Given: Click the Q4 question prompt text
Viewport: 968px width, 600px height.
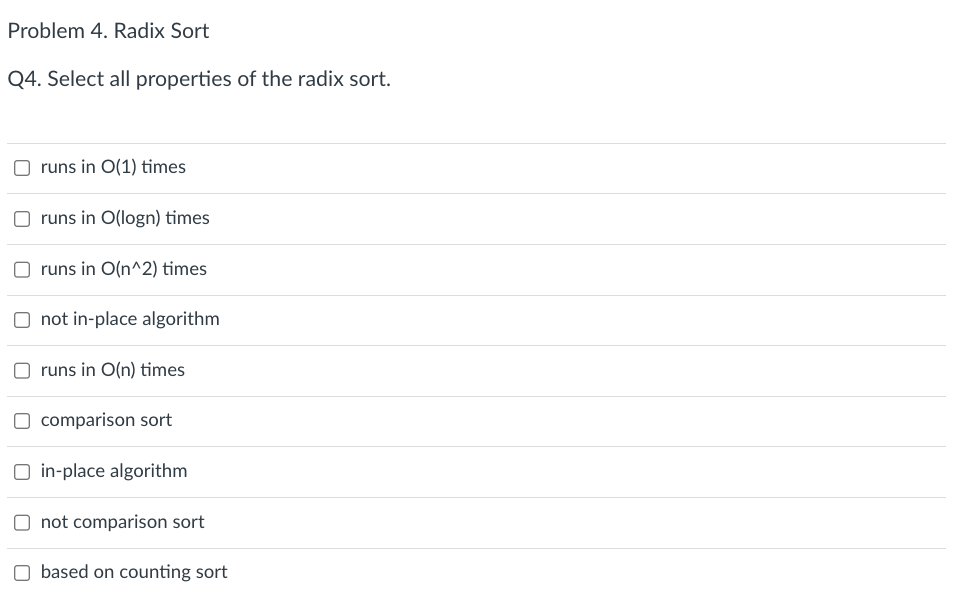Looking at the screenshot, I should click(199, 79).
